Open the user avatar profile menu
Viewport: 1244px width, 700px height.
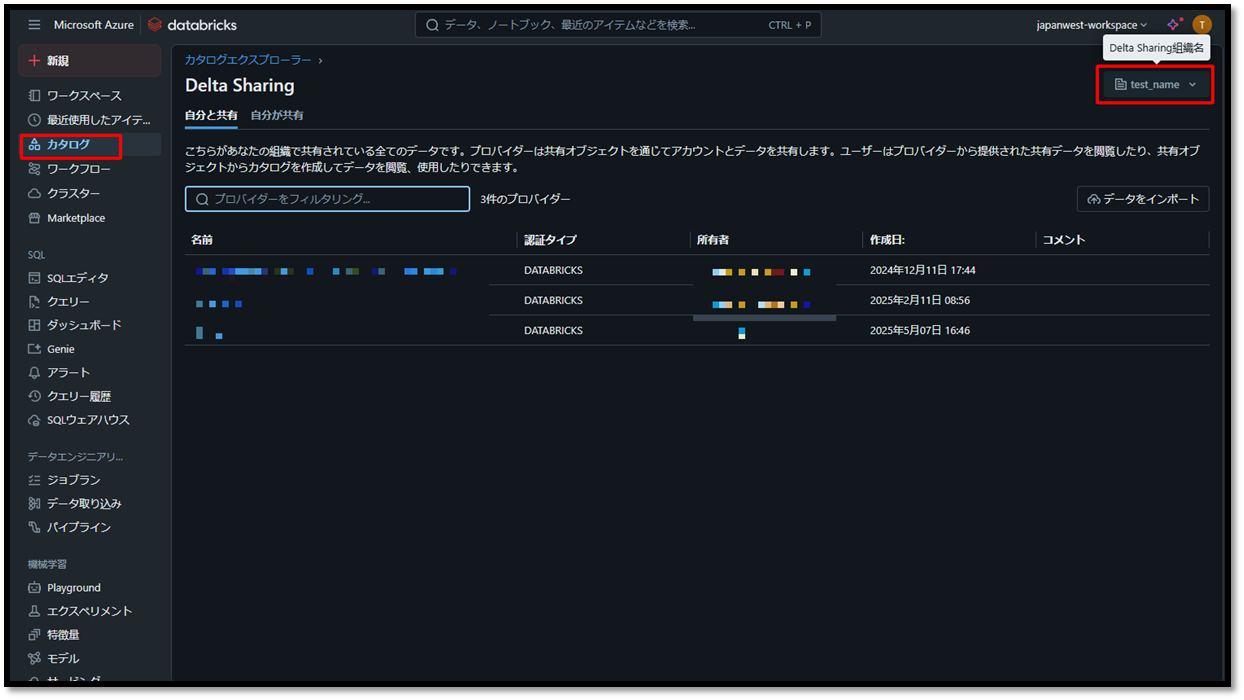pos(1201,25)
